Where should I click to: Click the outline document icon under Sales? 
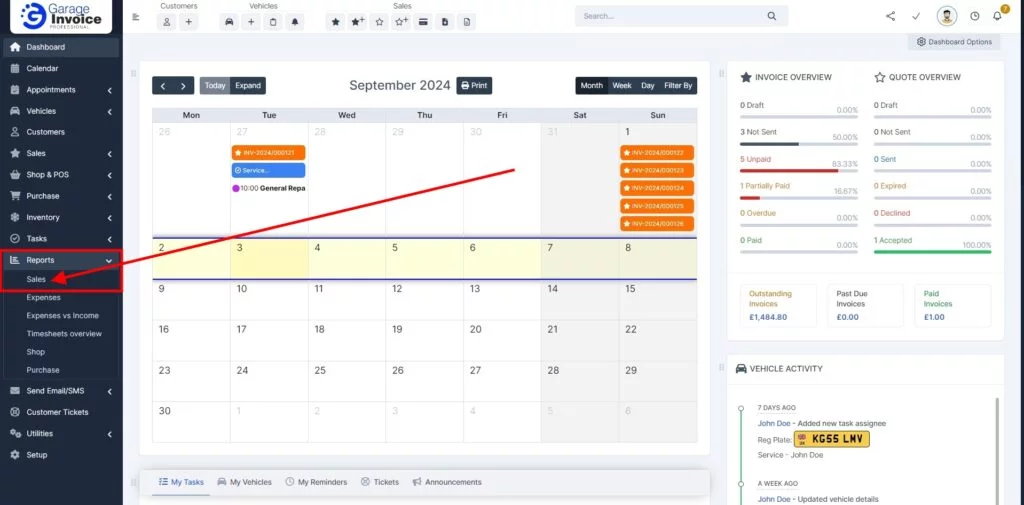(466, 22)
